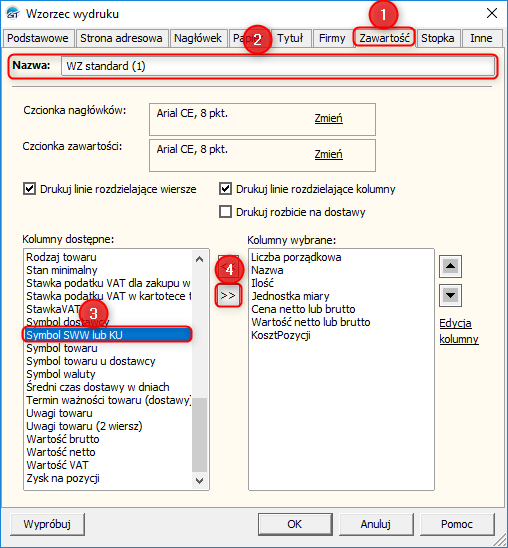This screenshot has width=508, height=548.
Task: Click the Nazwa input field
Action: [x=278, y=66]
